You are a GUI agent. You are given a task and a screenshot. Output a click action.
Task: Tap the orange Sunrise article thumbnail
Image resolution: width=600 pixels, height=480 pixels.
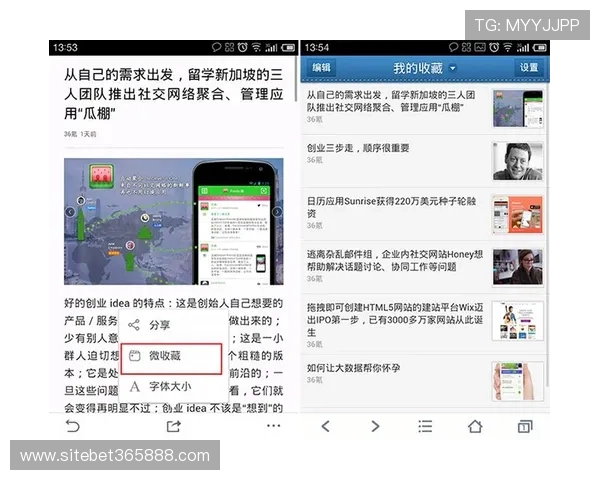517,214
